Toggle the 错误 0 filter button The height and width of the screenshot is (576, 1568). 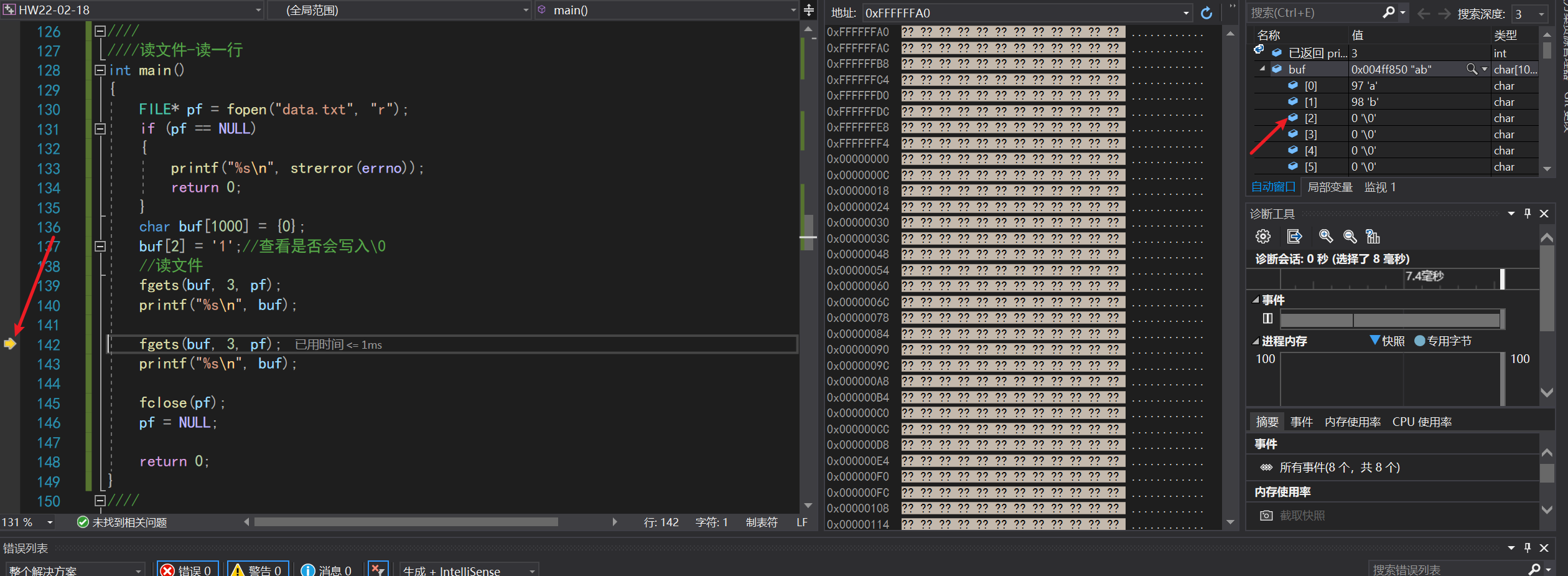click(187, 570)
